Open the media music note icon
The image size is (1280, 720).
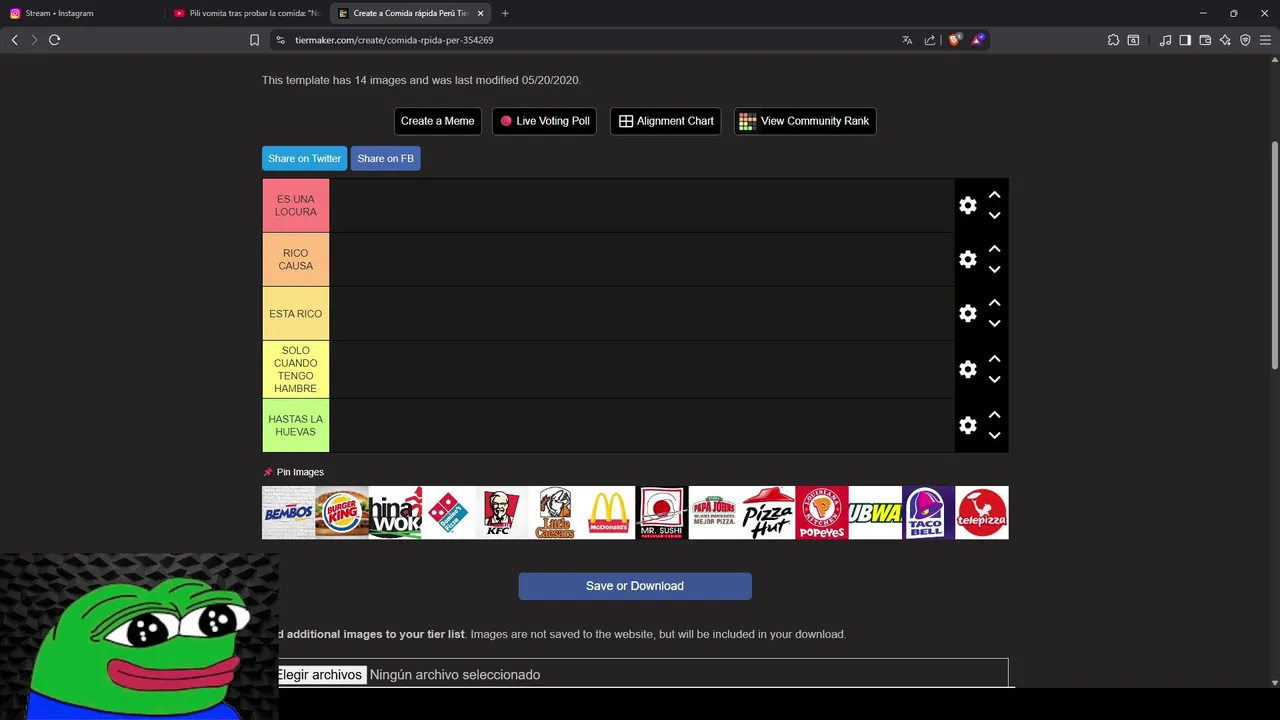[1165, 40]
